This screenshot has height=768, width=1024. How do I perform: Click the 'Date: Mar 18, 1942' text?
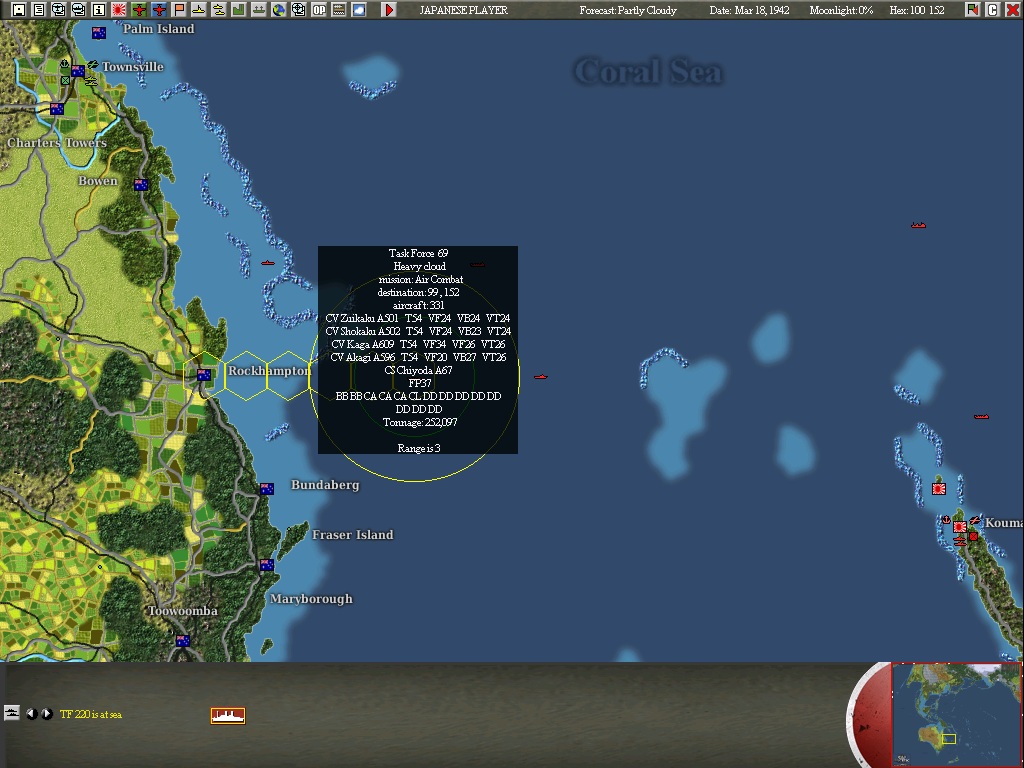[749, 10]
